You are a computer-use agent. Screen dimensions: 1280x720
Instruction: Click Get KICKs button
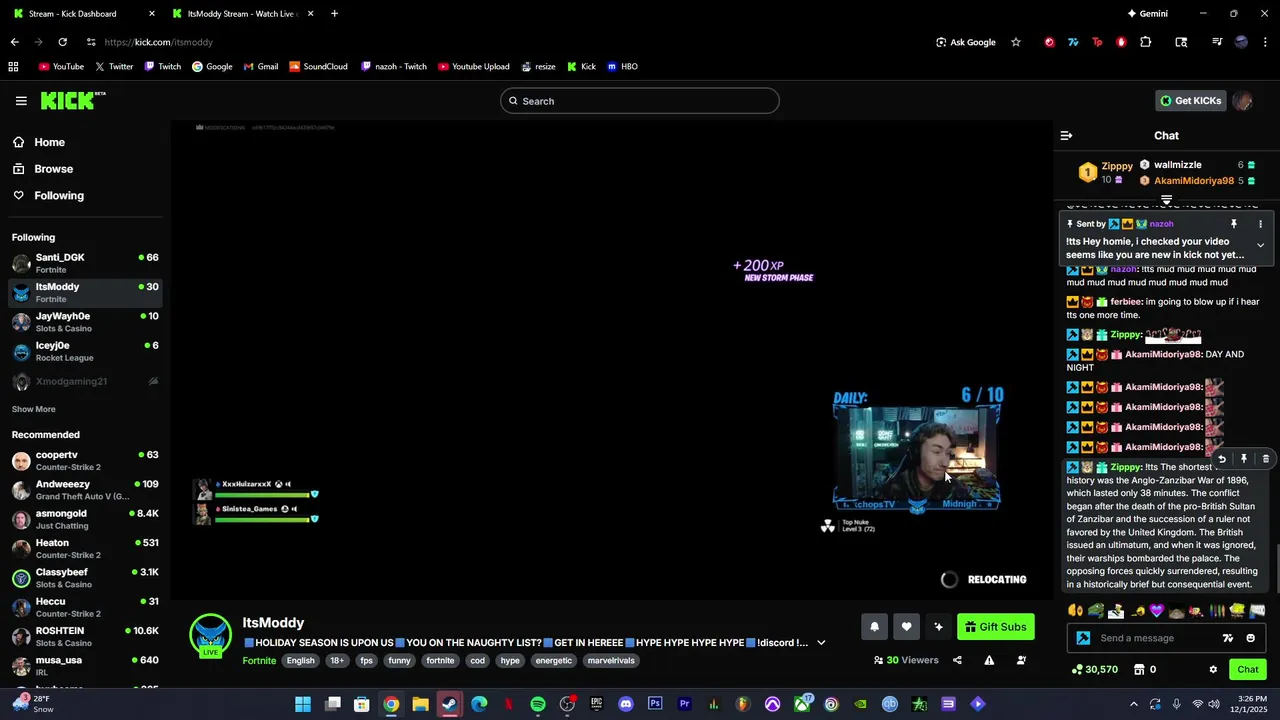[1191, 101]
